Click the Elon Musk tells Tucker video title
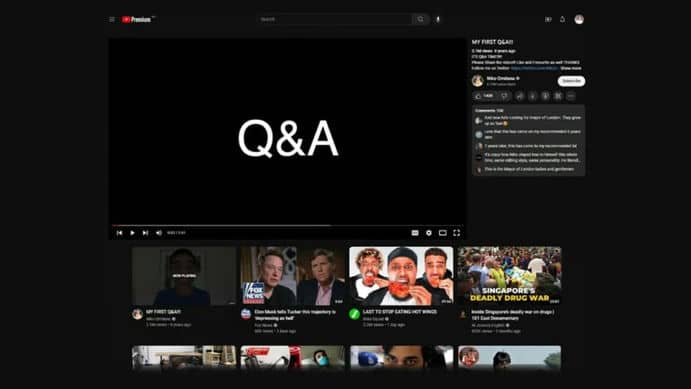 (x=295, y=315)
